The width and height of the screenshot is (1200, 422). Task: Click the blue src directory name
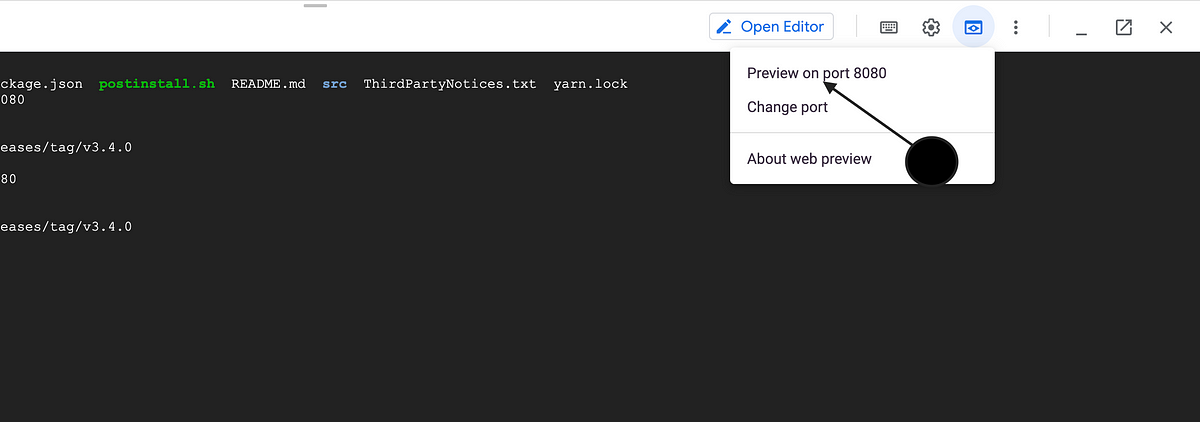pyautogui.click(x=335, y=84)
